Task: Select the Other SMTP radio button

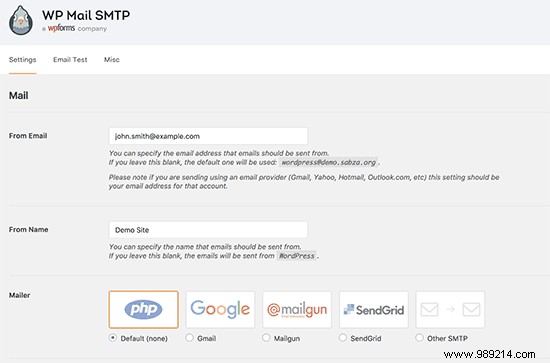Action: 419,338
